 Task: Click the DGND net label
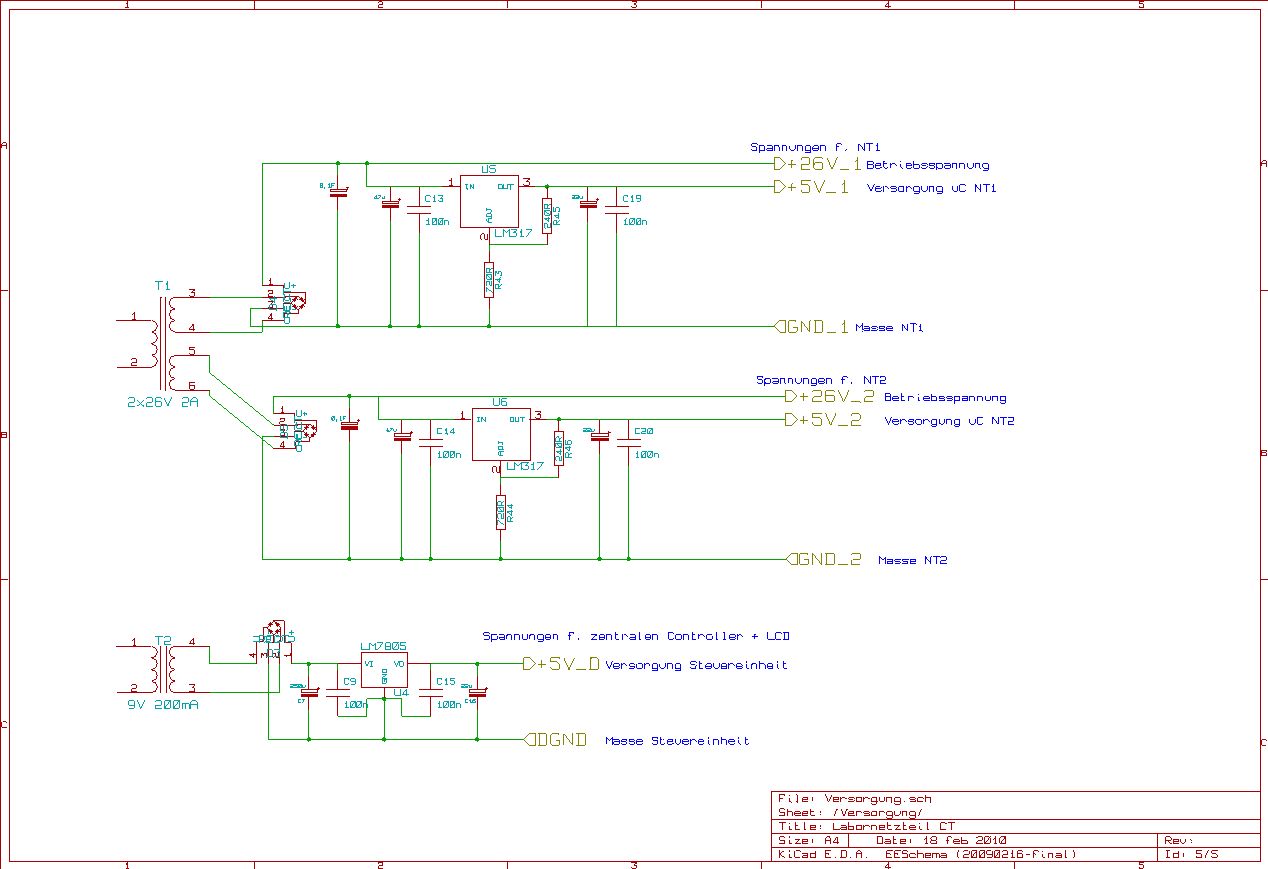pyautogui.click(x=555, y=740)
